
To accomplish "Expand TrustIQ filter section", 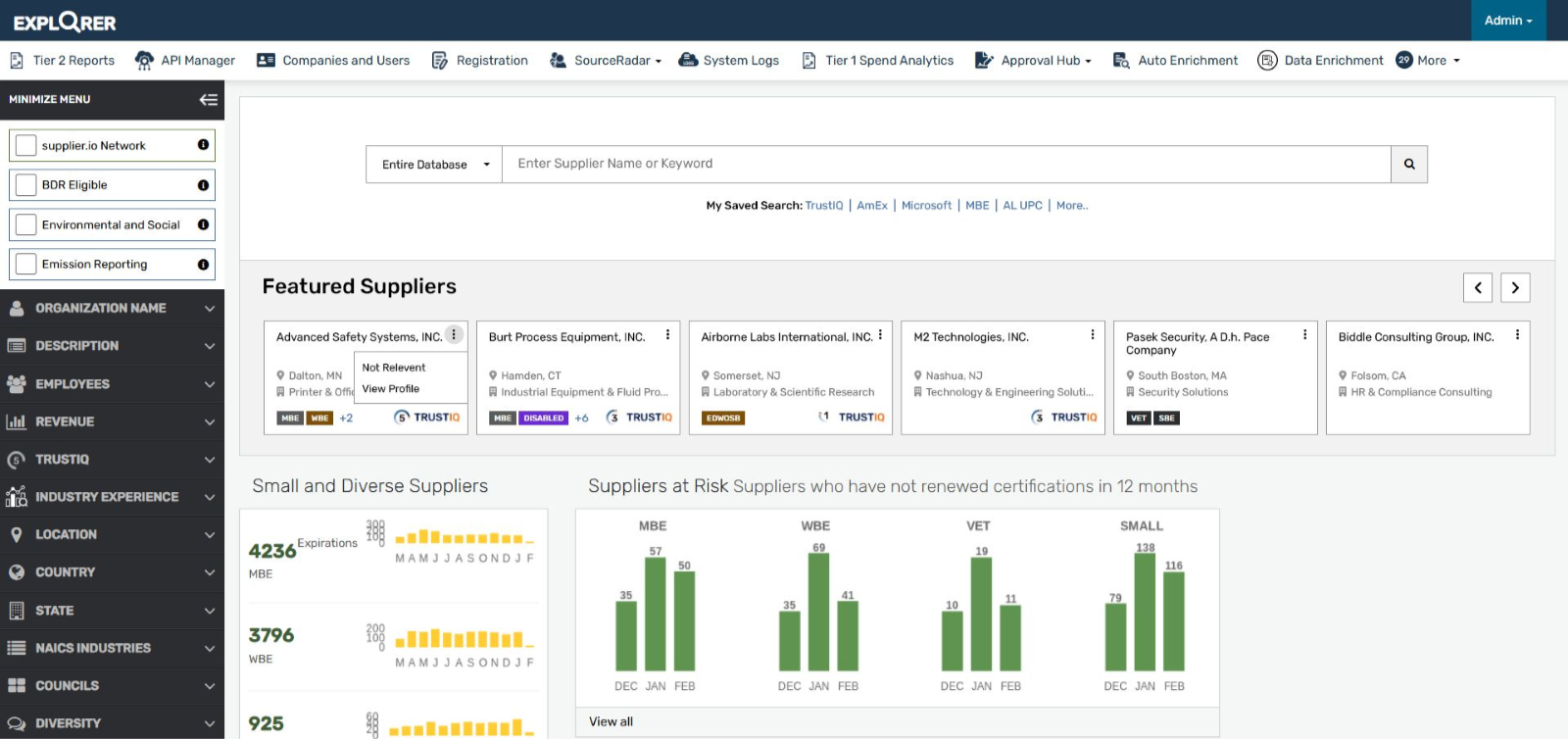I will (112, 460).
